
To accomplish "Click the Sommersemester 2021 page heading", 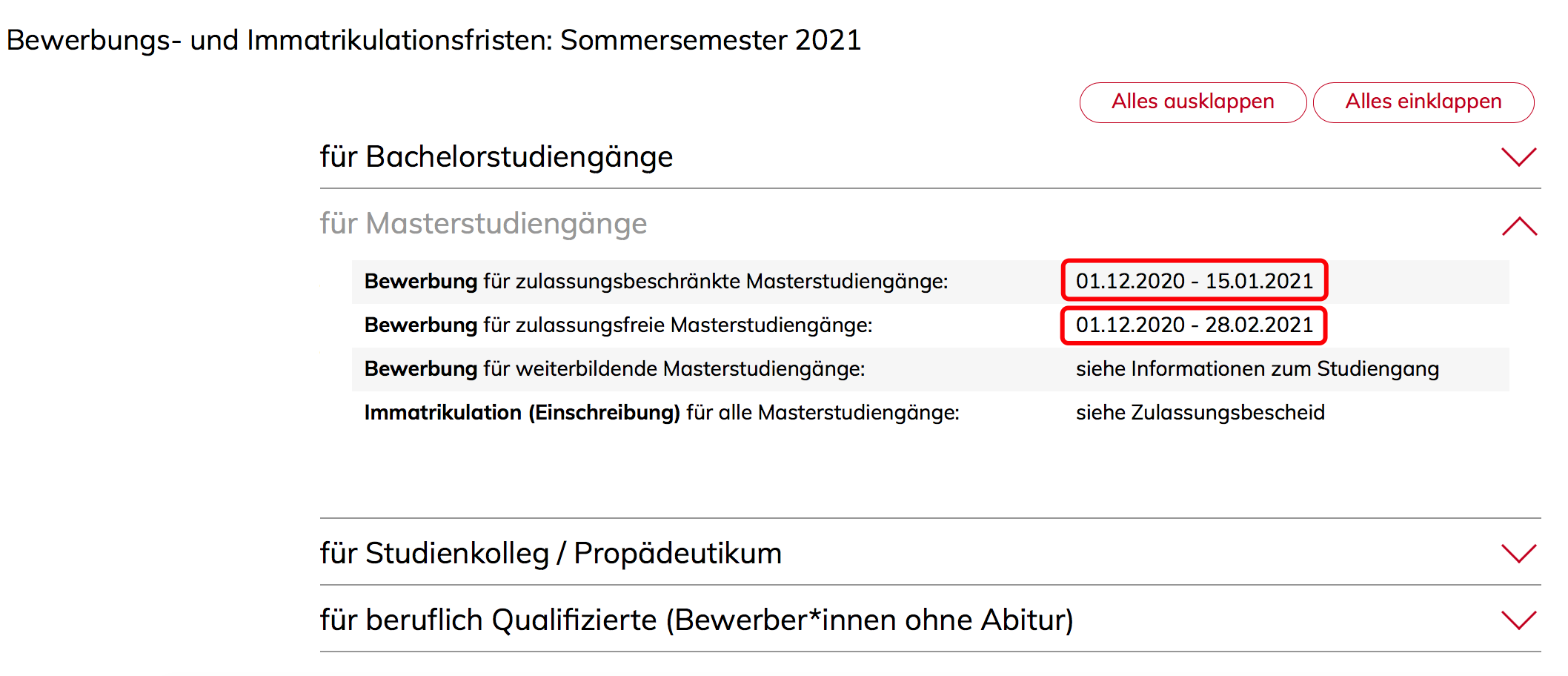I will (434, 40).
